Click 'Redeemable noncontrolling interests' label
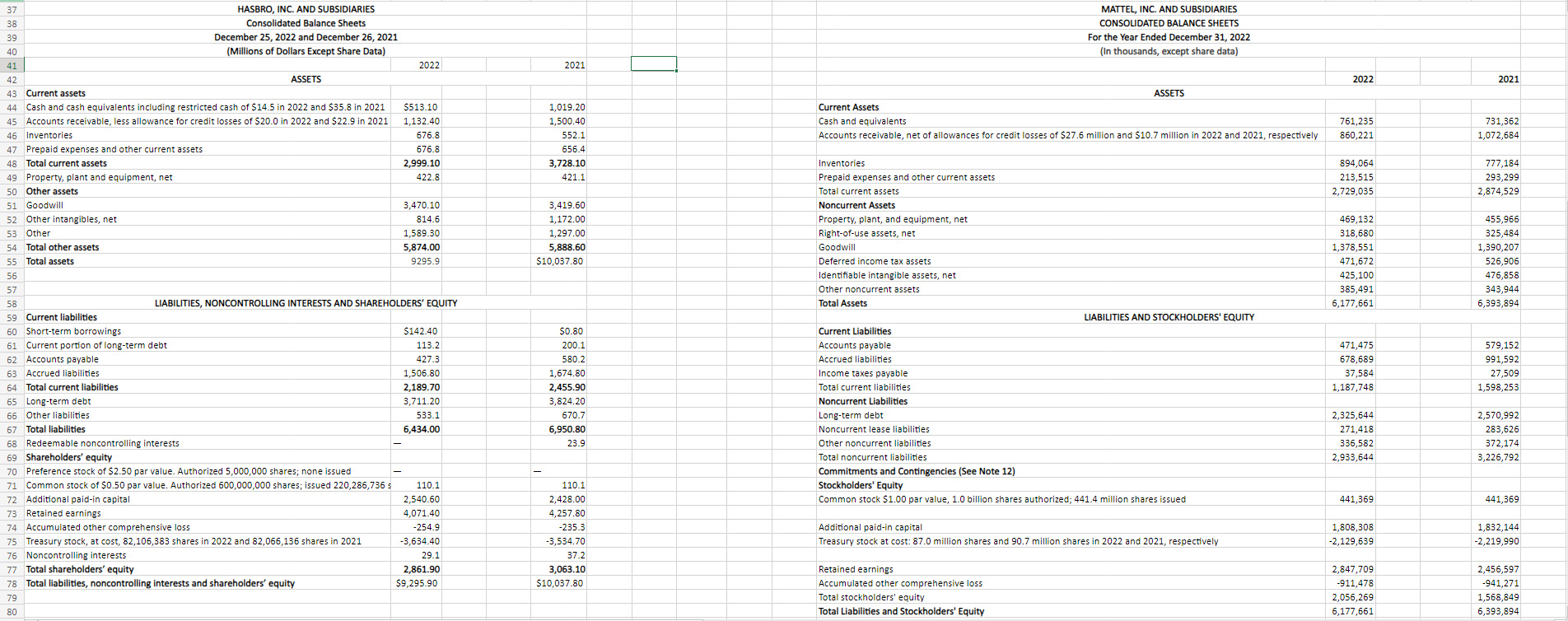 [103, 443]
